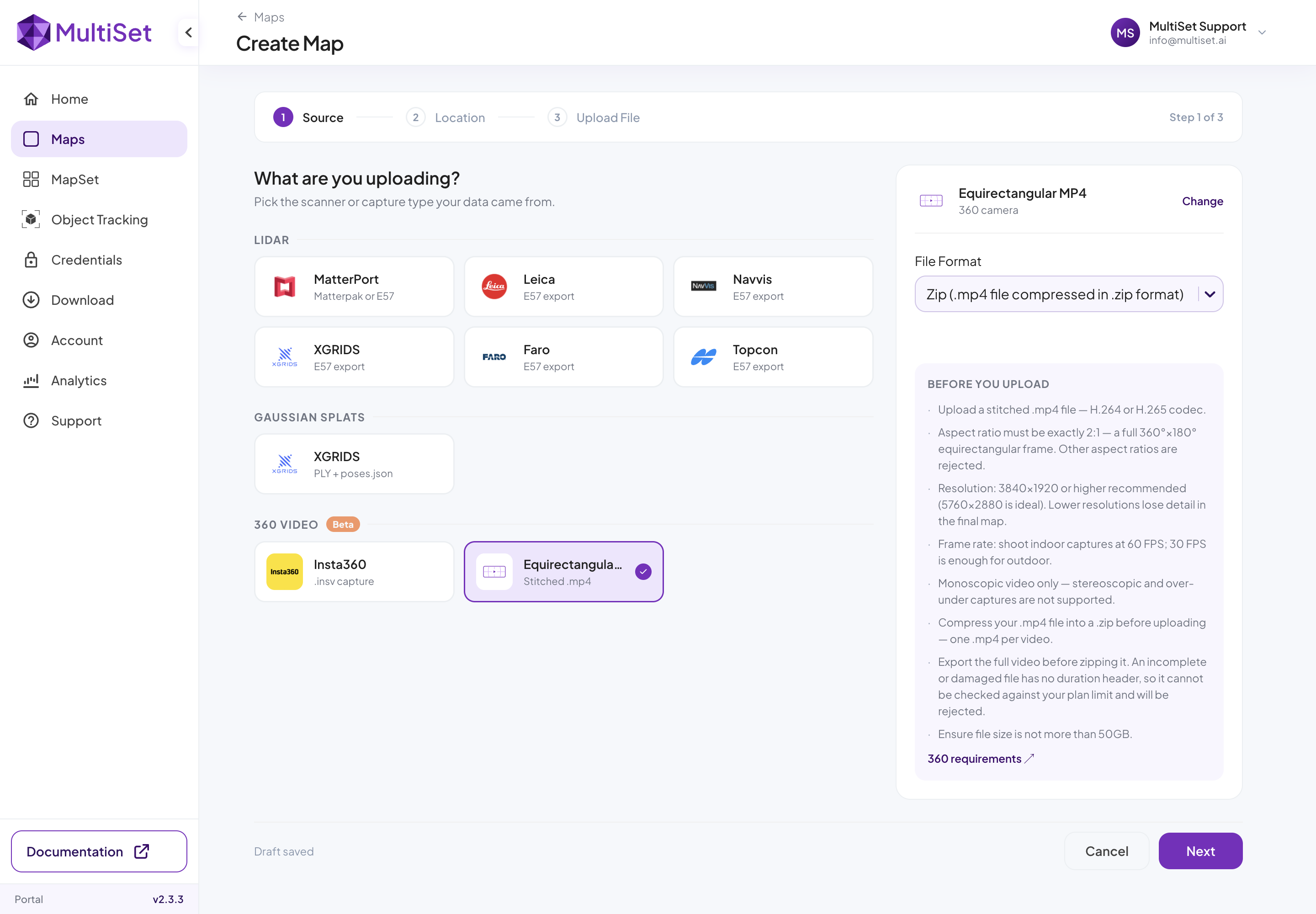Image resolution: width=1316 pixels, height=914 pixels.
Task: Open the MapSet grid icon
Action: tap(31, 179)
